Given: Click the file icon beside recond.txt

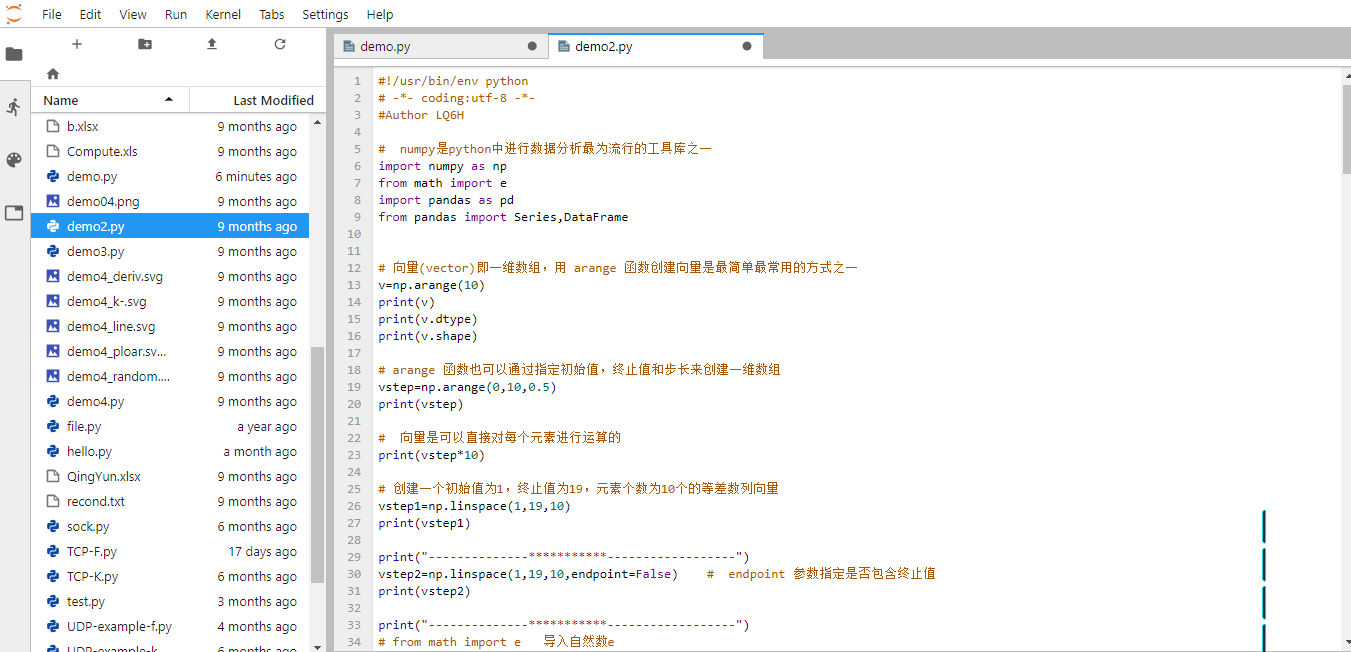Looking at the screenshot, I should tap(53, 501).
